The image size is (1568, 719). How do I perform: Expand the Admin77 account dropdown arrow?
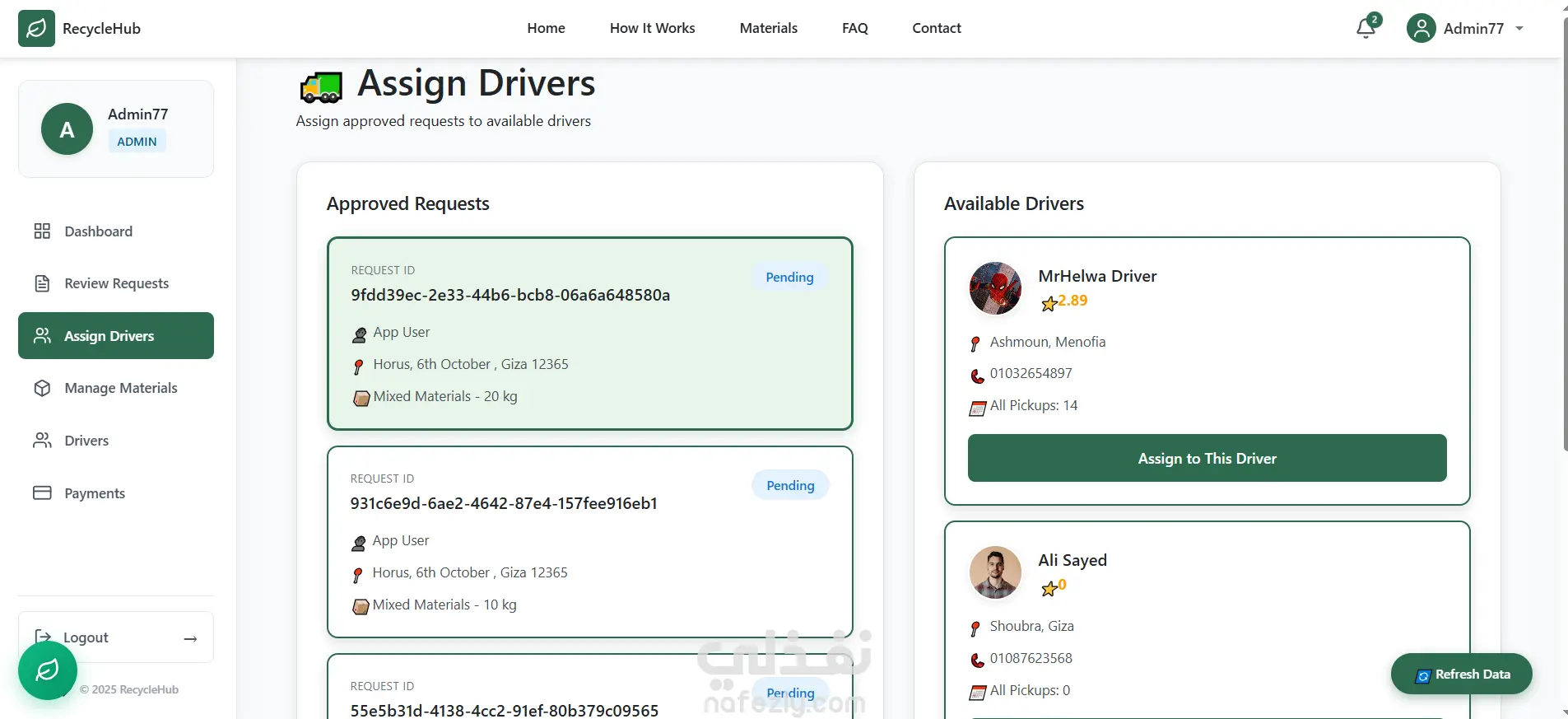(1519, 29)
